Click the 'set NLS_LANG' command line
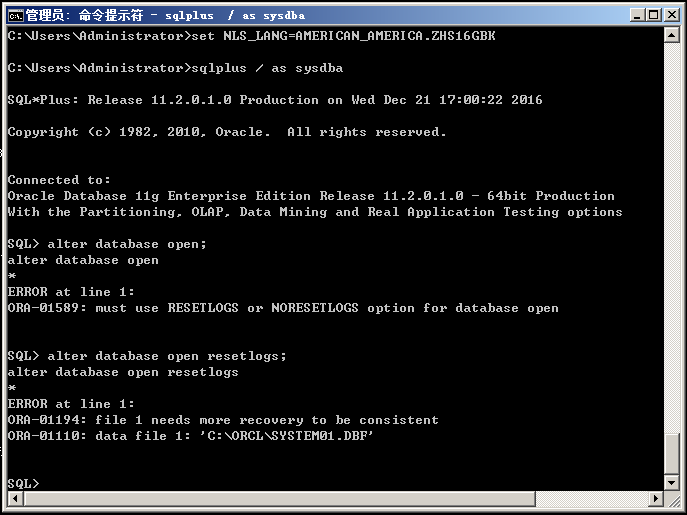 (251, 36)
